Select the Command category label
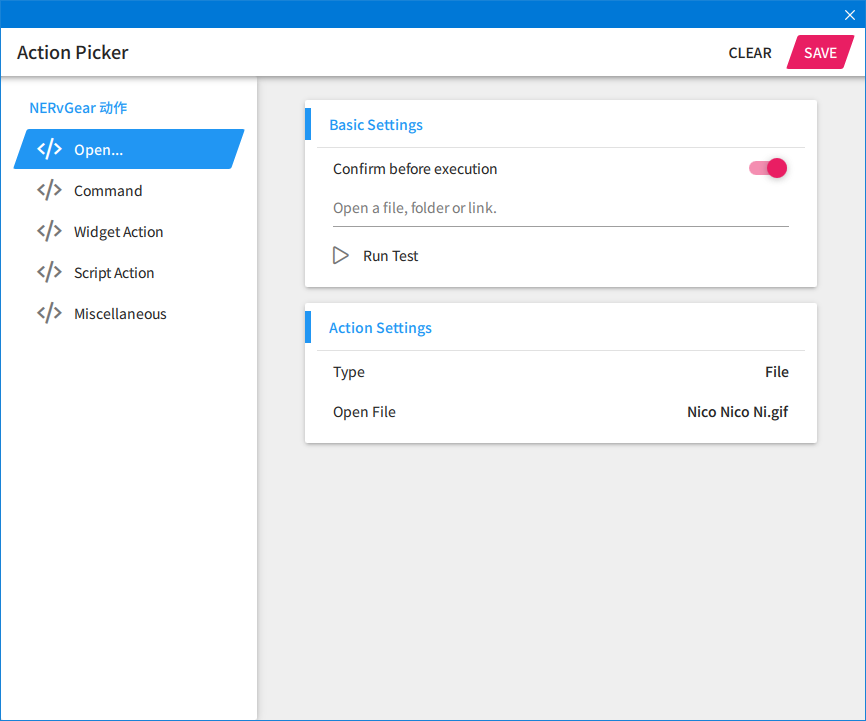This screenshot has width=866, height=721. coord(108,191)
